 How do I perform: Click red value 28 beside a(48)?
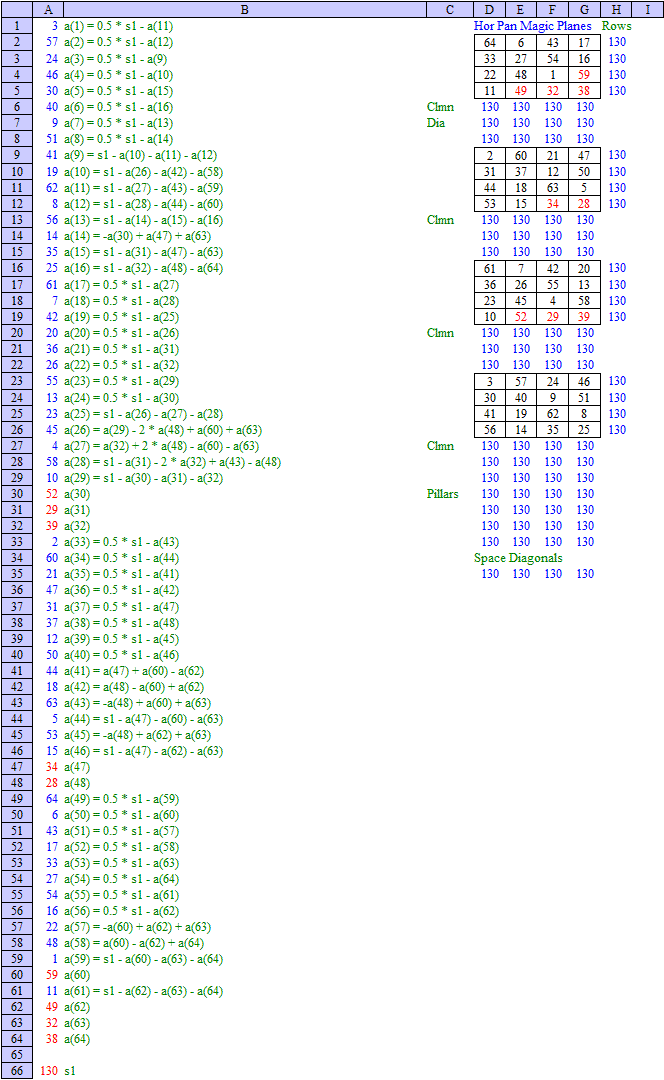point(52,783)
